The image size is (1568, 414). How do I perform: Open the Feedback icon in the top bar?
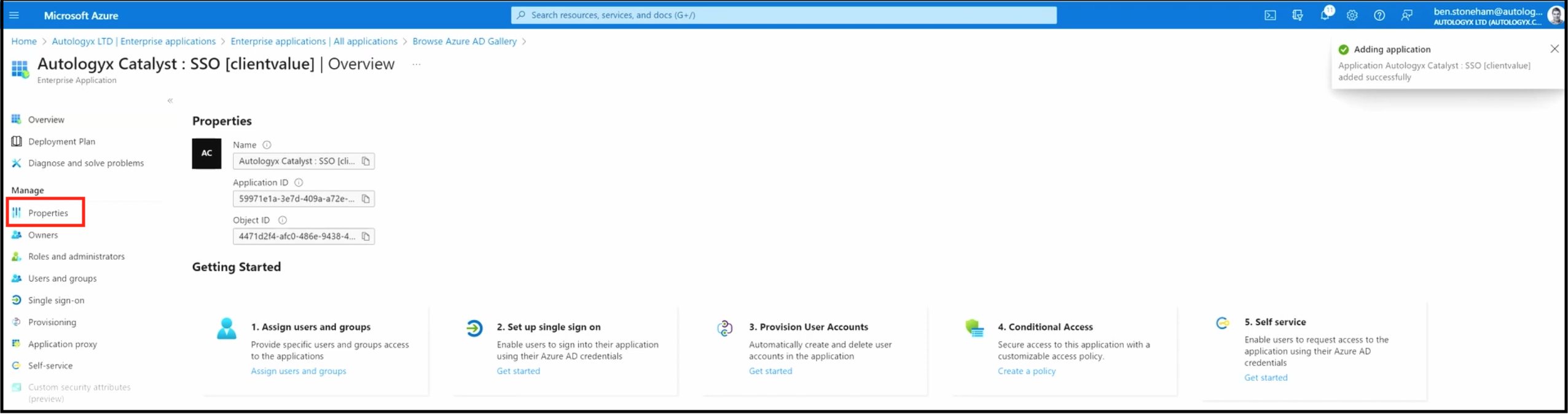1406,15
